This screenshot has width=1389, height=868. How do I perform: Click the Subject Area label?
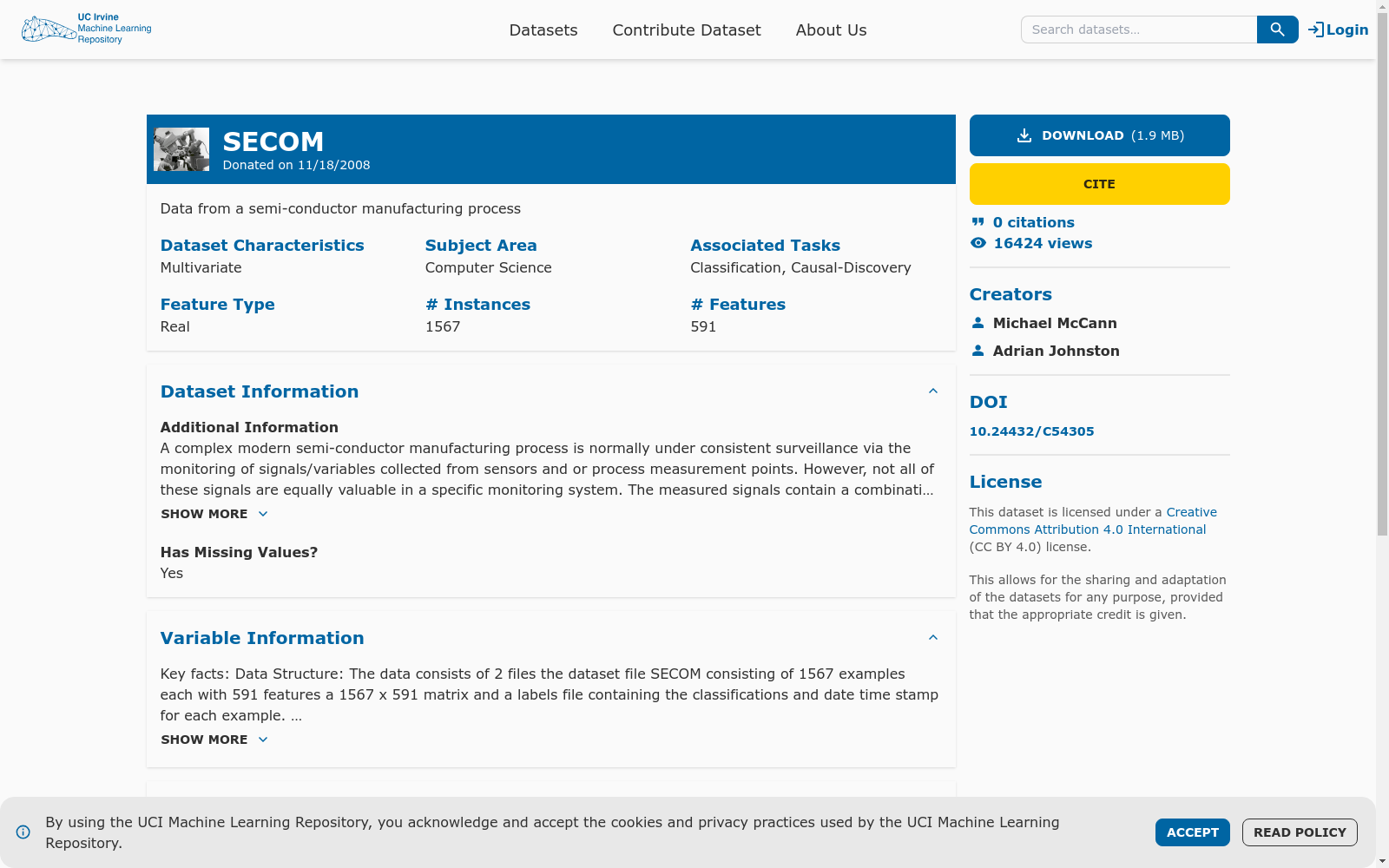pos(481,246)
